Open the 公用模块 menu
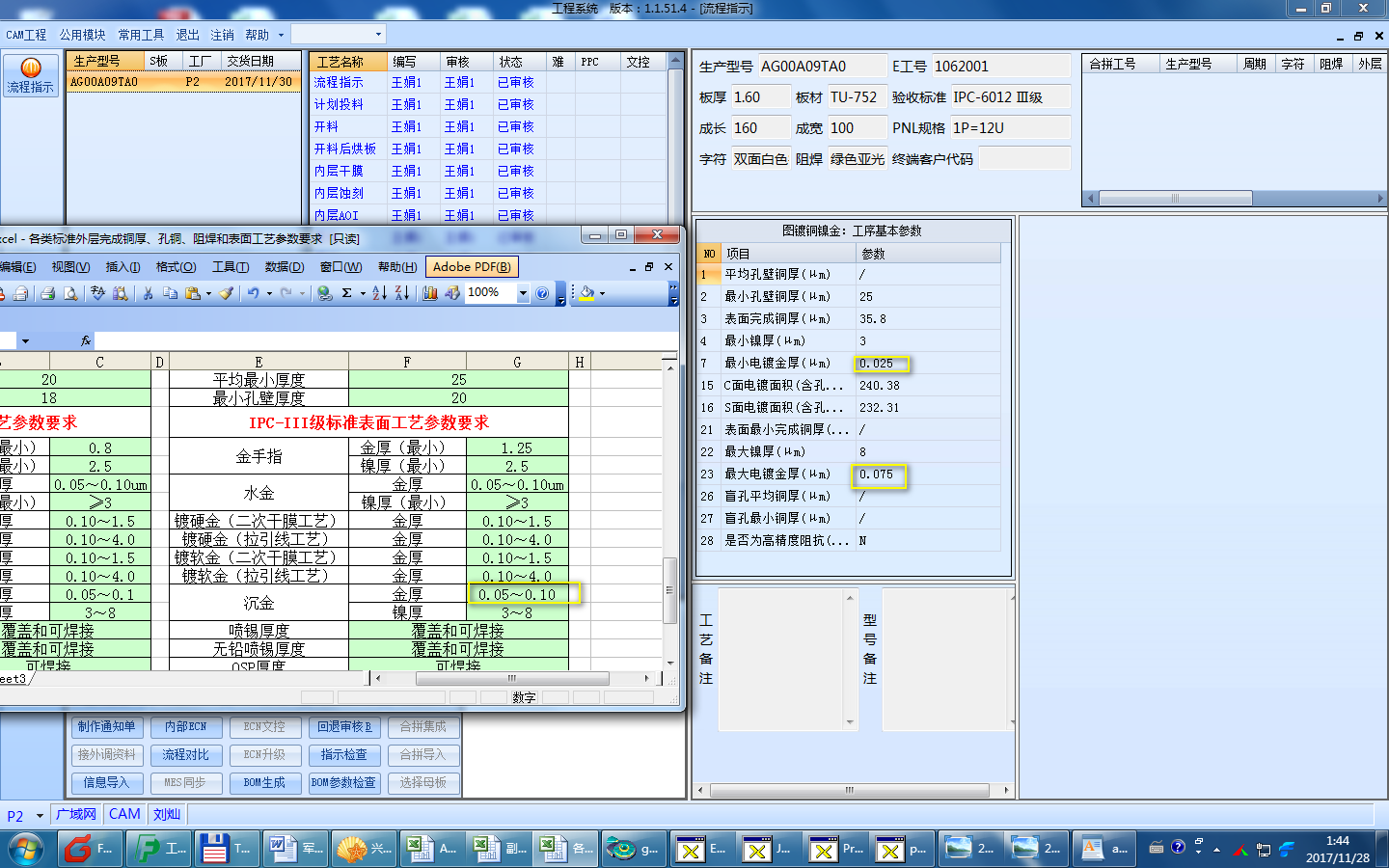Image resolution: width=1389 pixels, height=868 pixels. pos(82,35)
